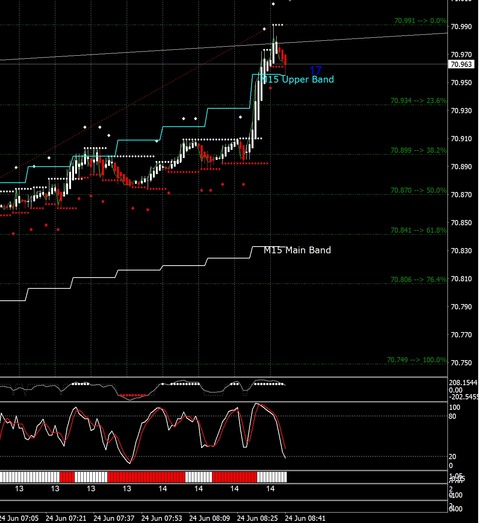Image resolution: width=480 pixels, height=523 pixels.
Task: Click price axis value 70.810
Action: click(461, 279)
